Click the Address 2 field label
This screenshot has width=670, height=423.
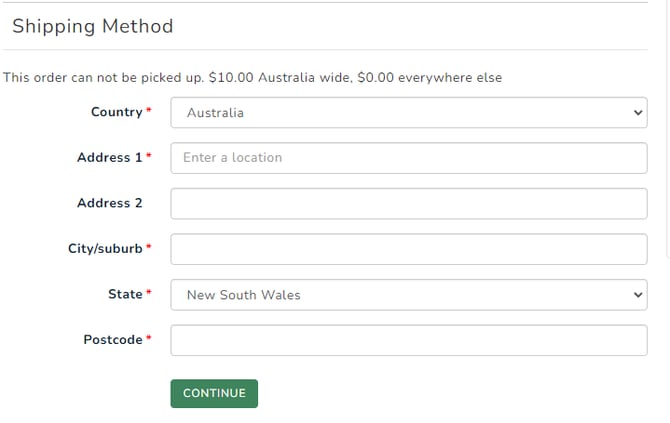click(109, 203)
